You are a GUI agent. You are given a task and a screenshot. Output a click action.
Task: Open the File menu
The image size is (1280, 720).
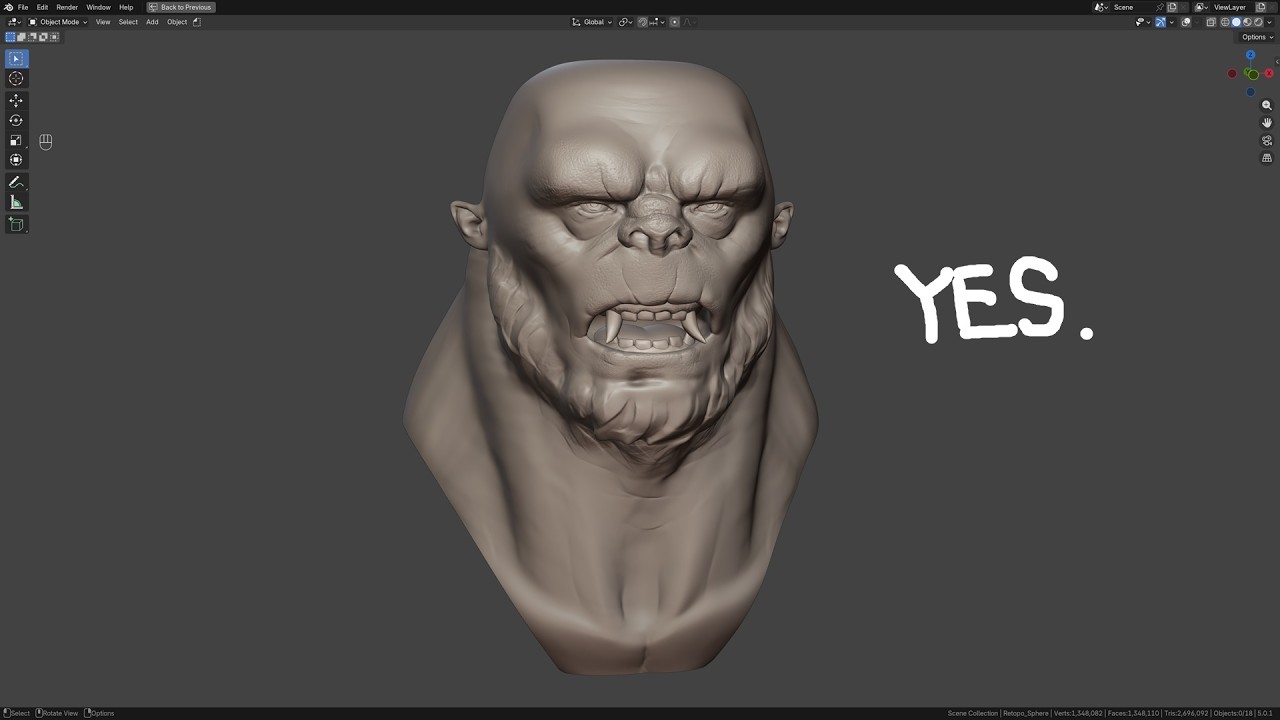pyautogui.click(x=23, y=7)
